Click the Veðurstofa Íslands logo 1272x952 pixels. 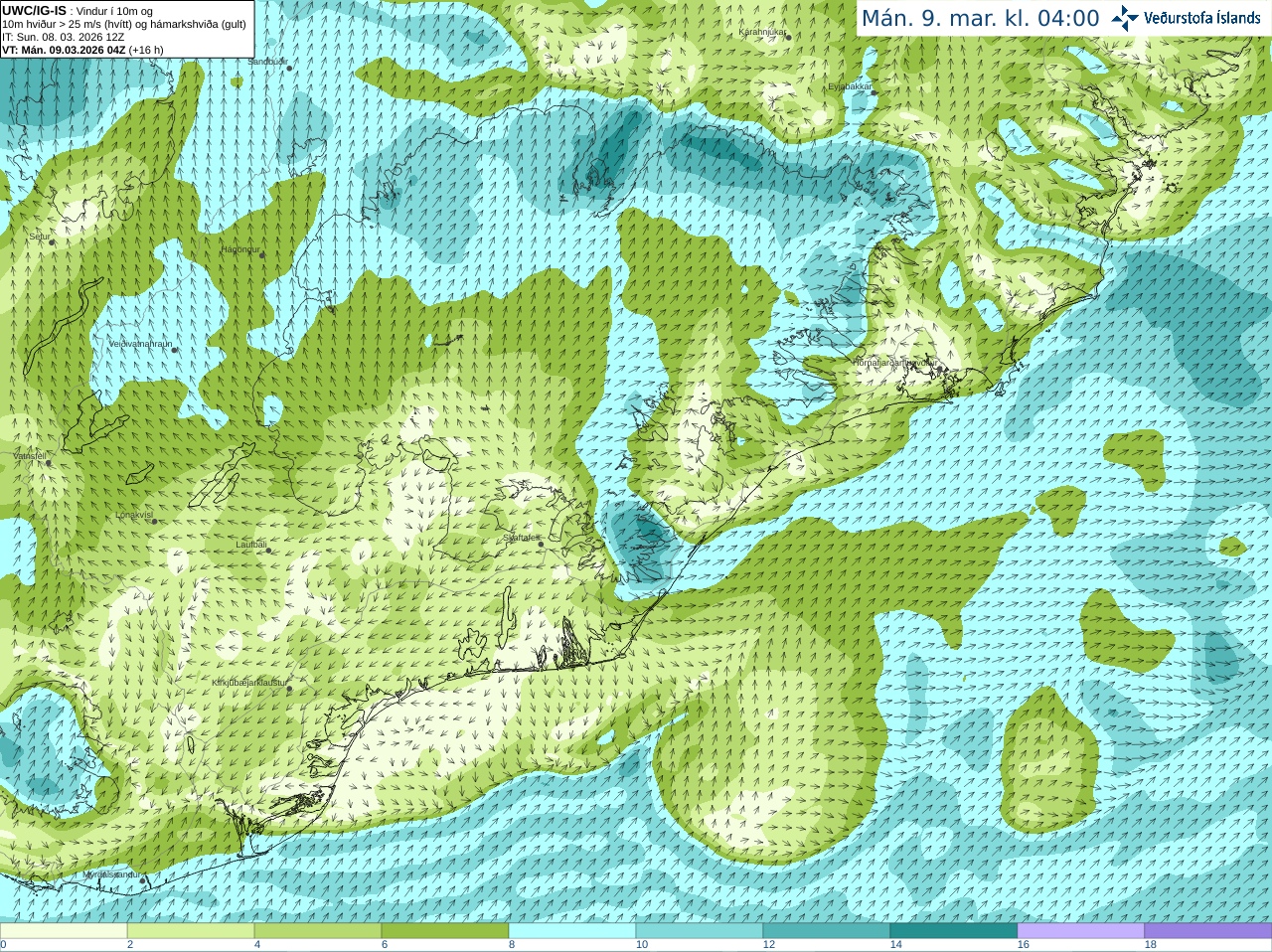(x=1186, y=18)
